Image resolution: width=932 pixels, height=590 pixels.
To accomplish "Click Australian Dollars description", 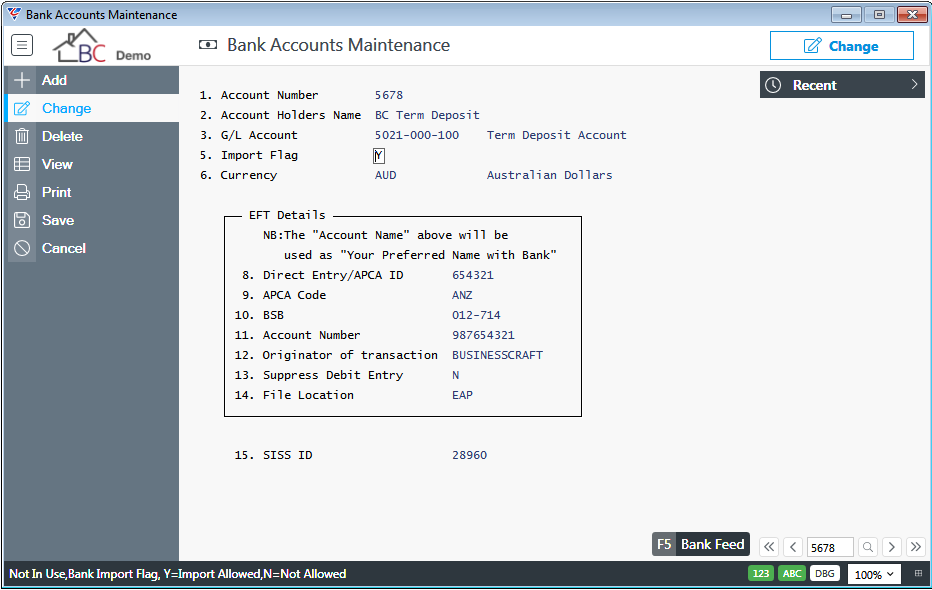I will point(549,175).
